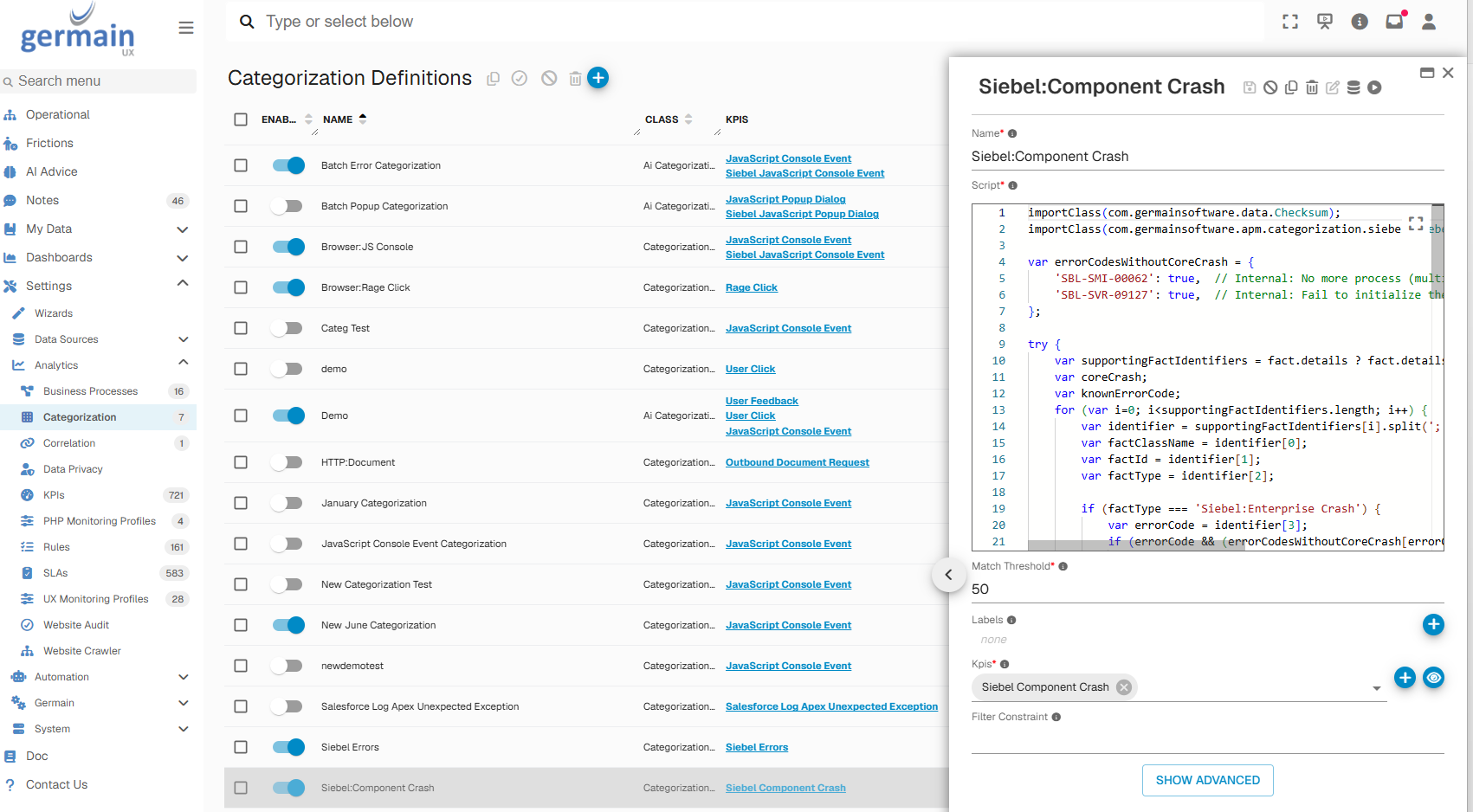Click the save icon in Siebel:Component Crash panel
Screen dimensions: 1473x812
pyautogui.click(x=1250, y=87)
